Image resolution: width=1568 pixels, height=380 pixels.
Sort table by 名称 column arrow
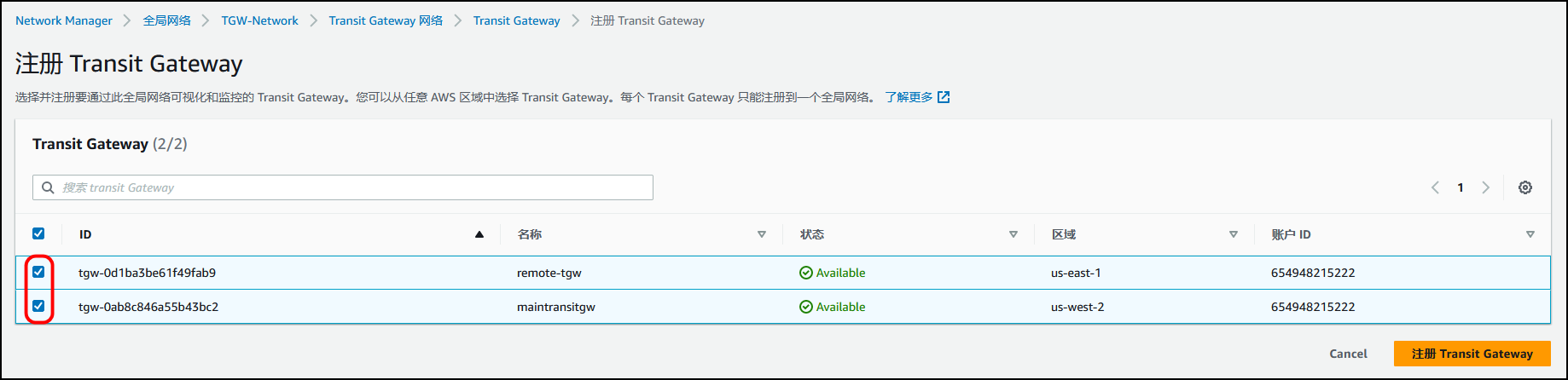pyautogui.click(x=762, y=234)
